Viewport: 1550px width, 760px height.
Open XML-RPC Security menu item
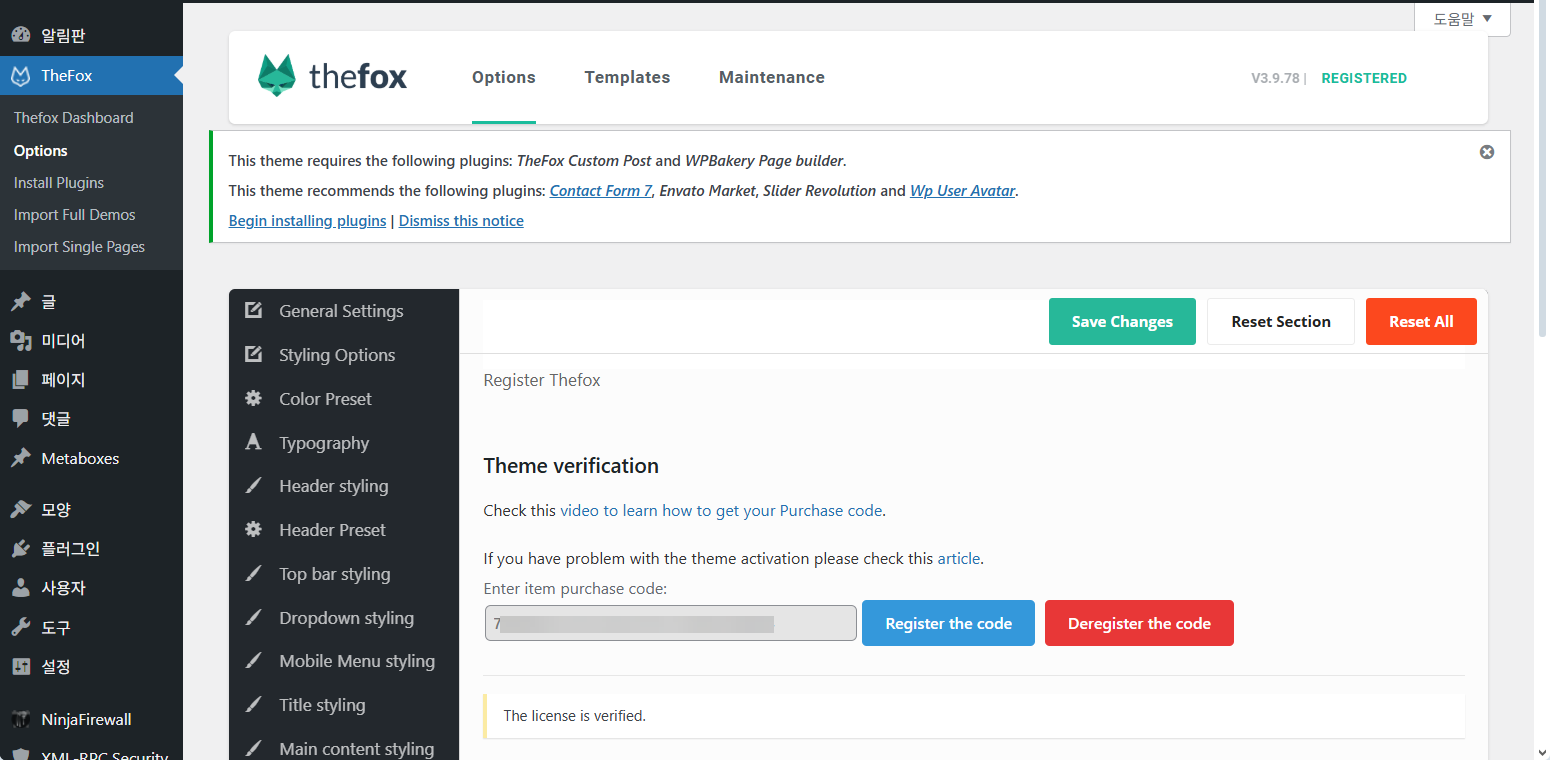(x=91, y=753)
